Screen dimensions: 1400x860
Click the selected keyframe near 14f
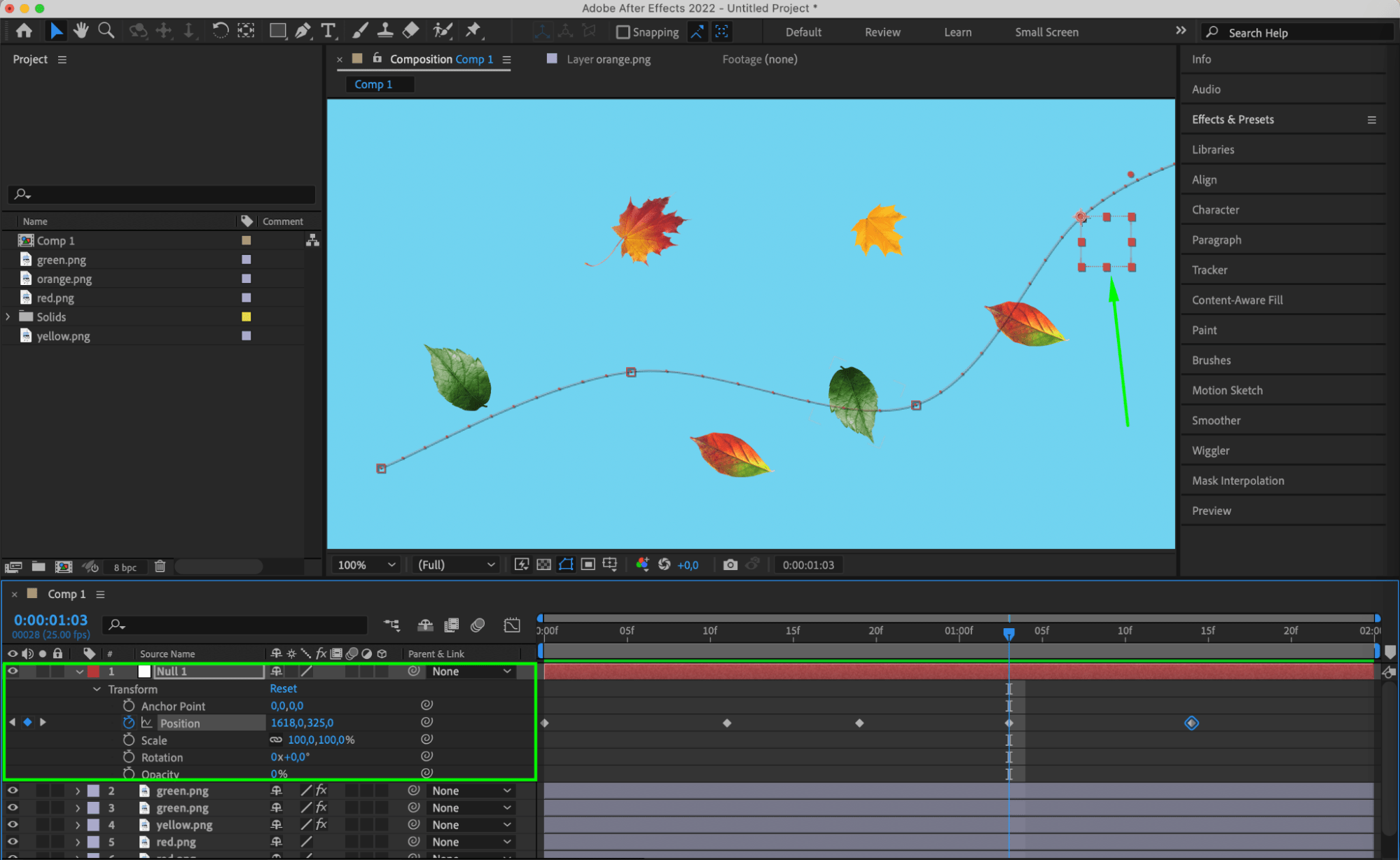tap(1191, 723)
